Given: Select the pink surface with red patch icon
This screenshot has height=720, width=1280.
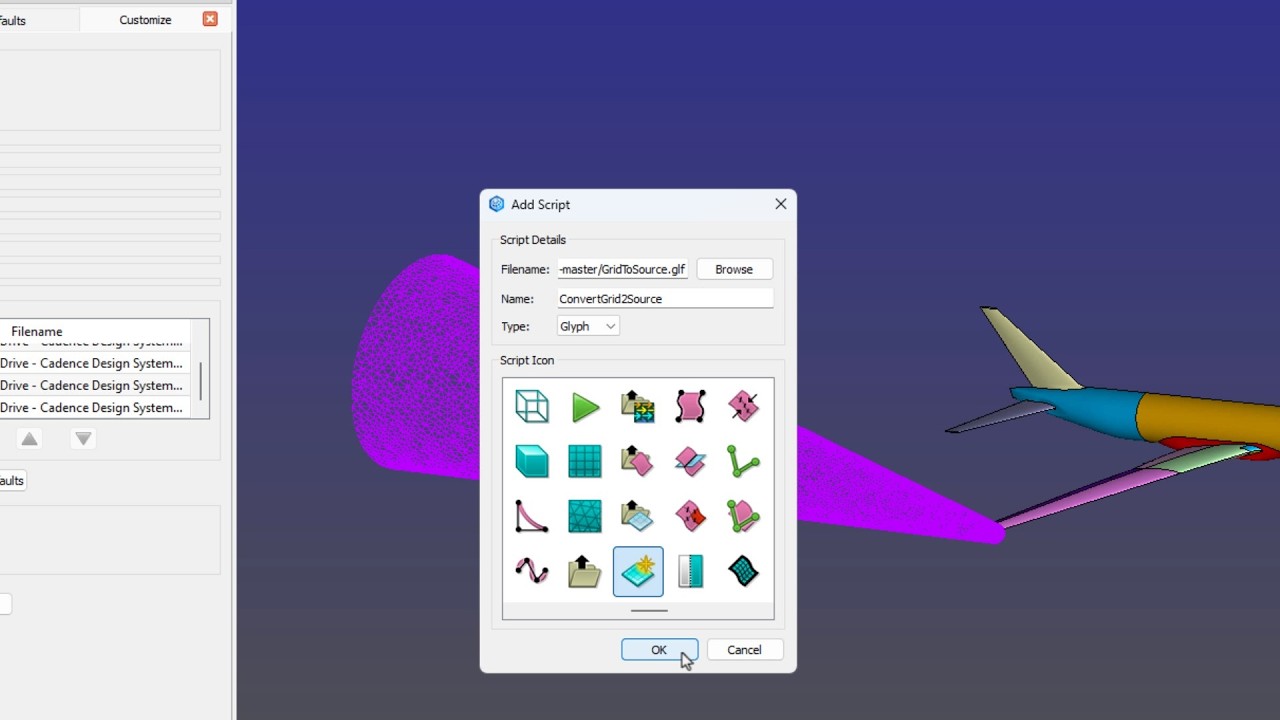Looking at the screenshot, I should click(691, 517).
